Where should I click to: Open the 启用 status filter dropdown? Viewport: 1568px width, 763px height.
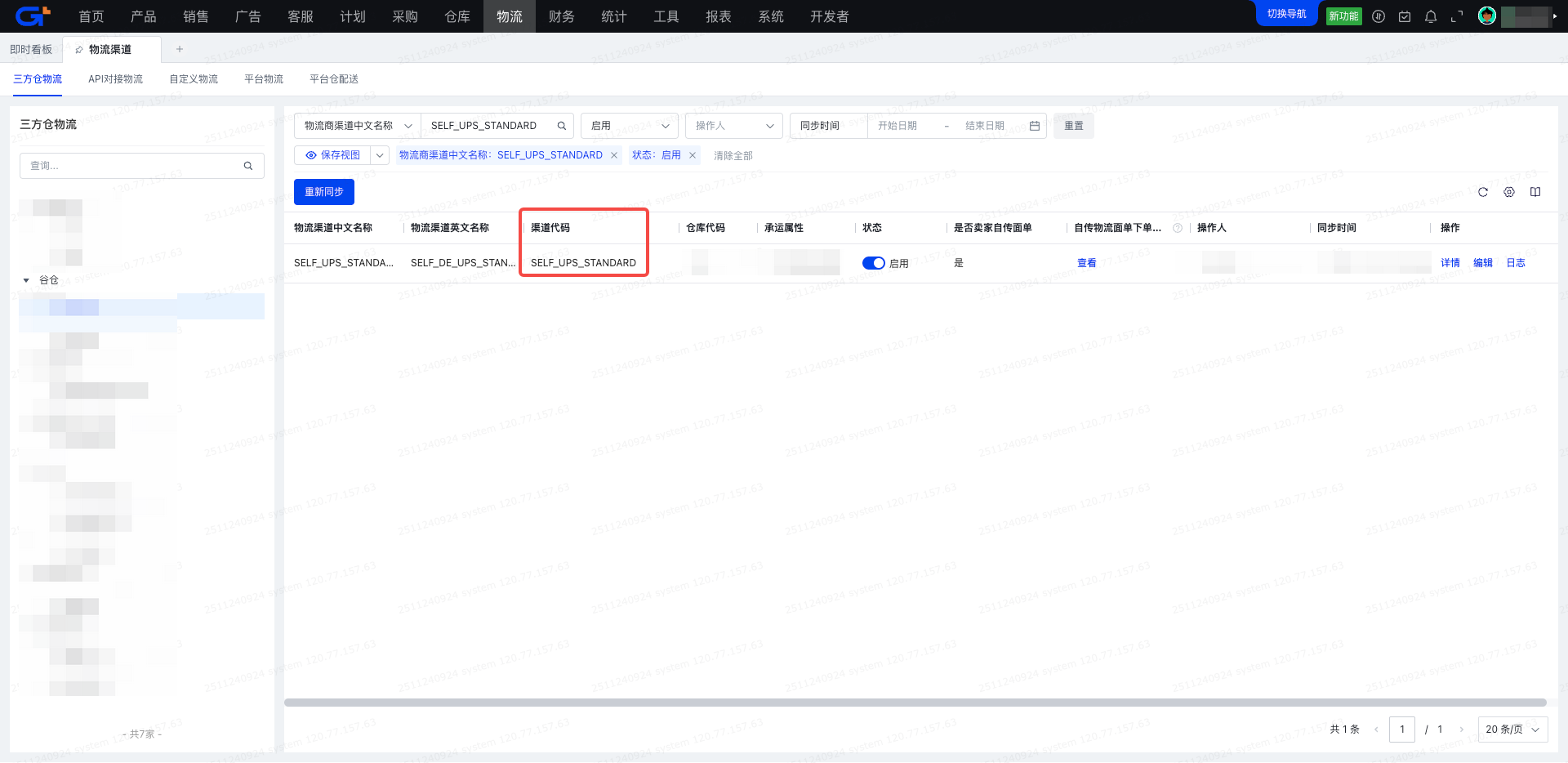point(630,126)
